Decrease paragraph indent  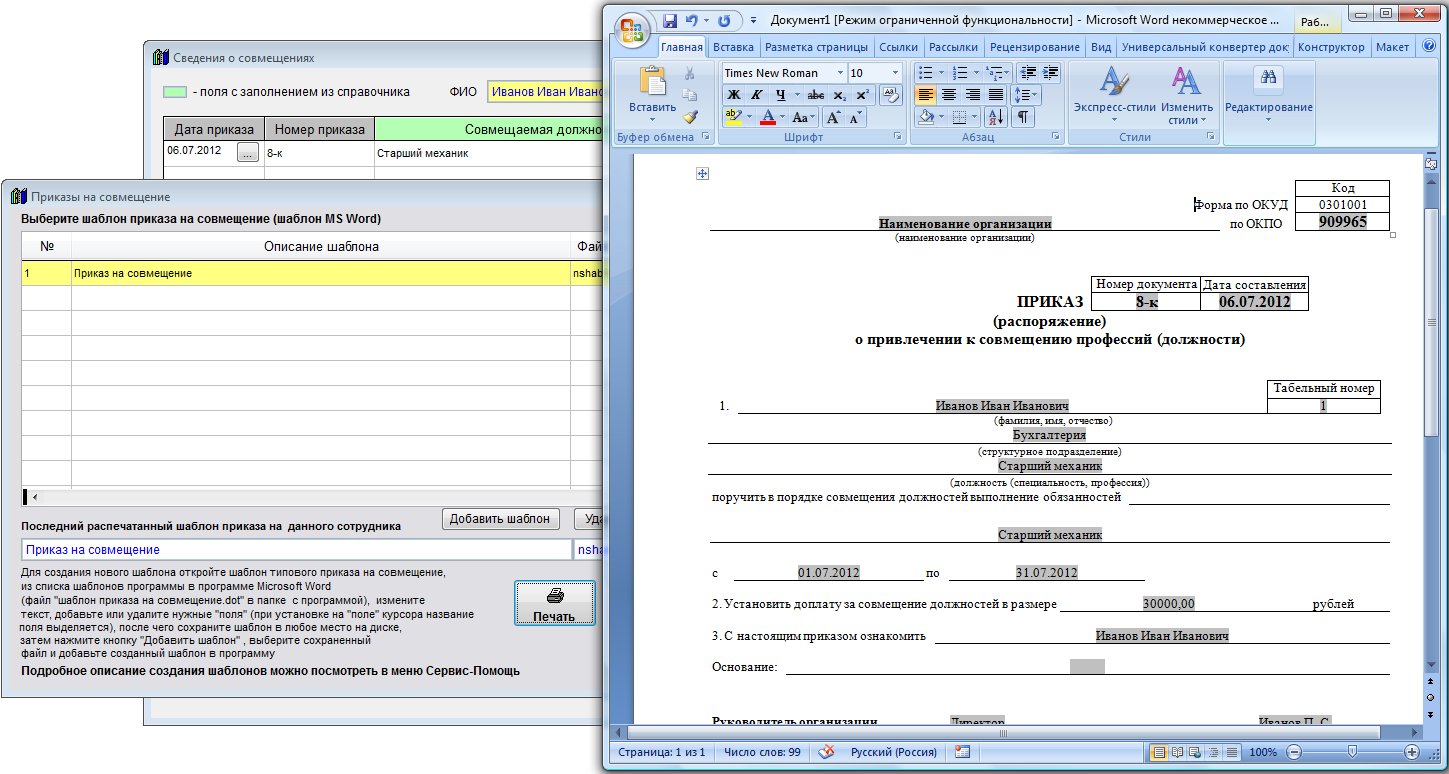pyautogui.click(x=1027, y=73)
